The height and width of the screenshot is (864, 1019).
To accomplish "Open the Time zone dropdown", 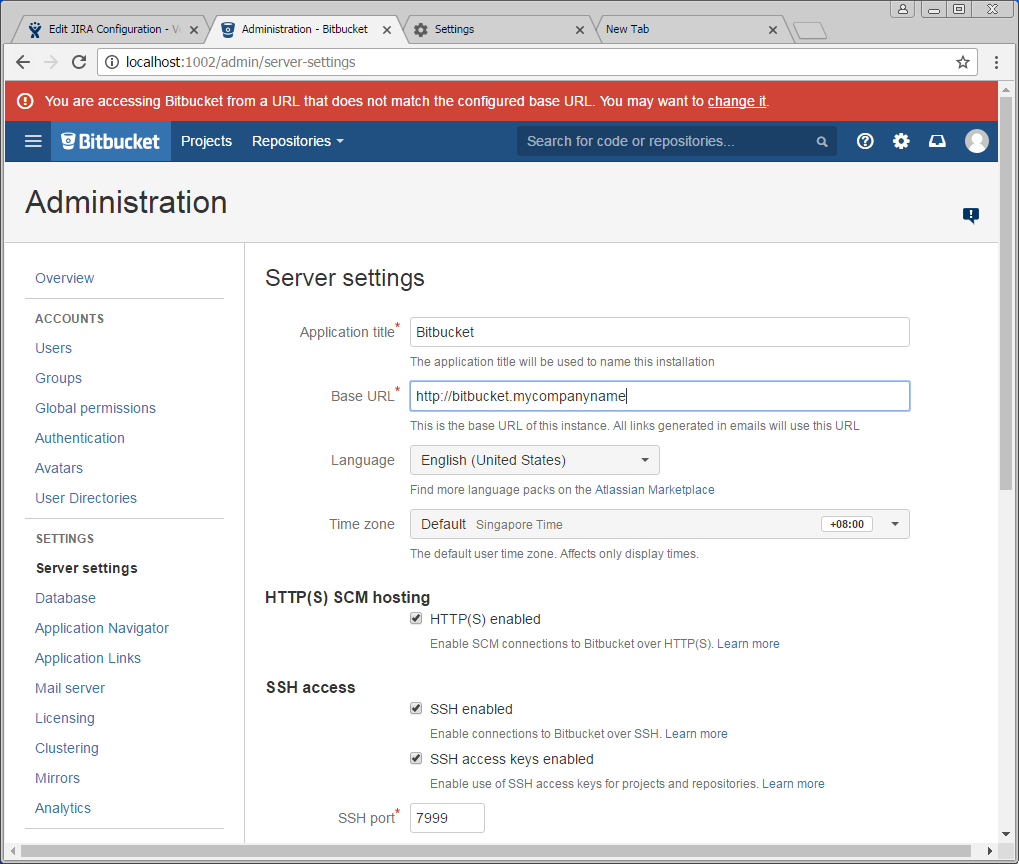I will 660,524.
